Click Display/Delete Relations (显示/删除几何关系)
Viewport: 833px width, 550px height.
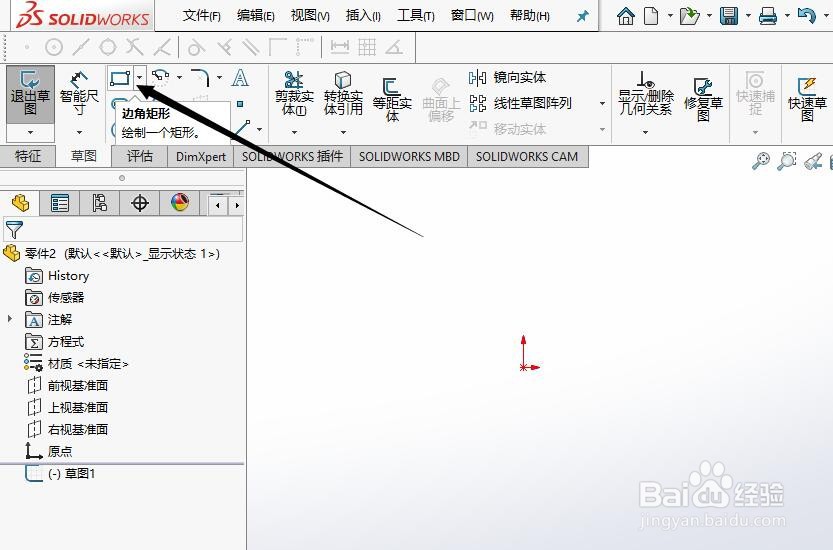coord(645,95)
